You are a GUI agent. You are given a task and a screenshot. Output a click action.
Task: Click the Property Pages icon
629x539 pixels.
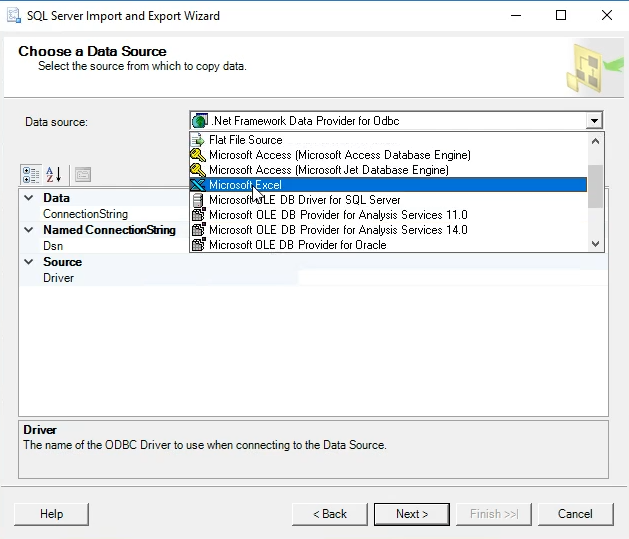point(83,174)
